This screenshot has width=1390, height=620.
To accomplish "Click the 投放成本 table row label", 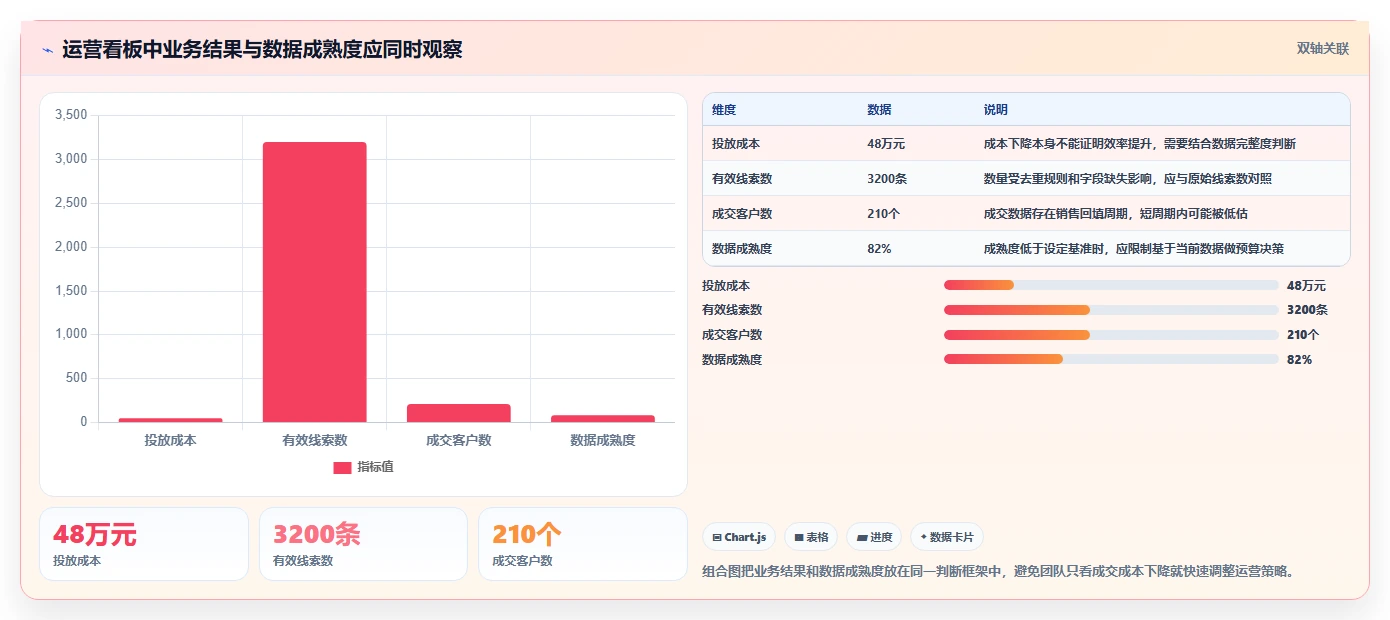I will tap(736, 144).
